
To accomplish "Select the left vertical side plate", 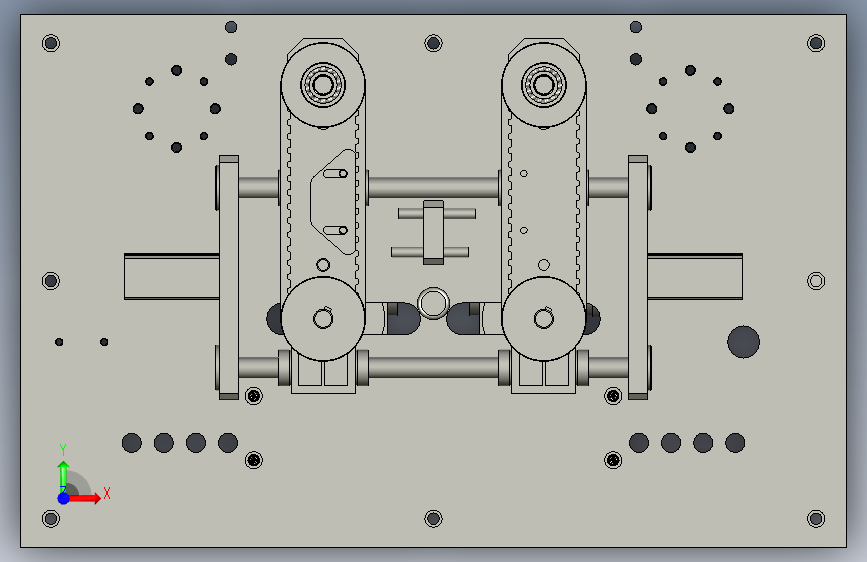I will tap(229, 277).
